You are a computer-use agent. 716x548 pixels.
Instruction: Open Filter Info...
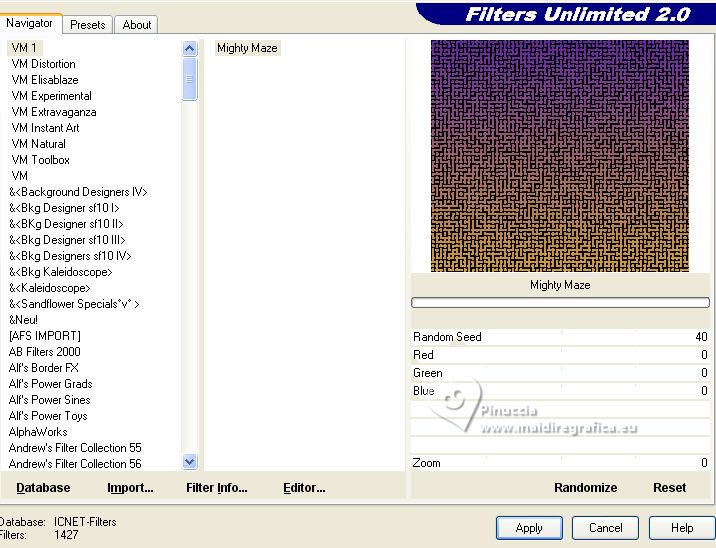(x=216, y=488)
